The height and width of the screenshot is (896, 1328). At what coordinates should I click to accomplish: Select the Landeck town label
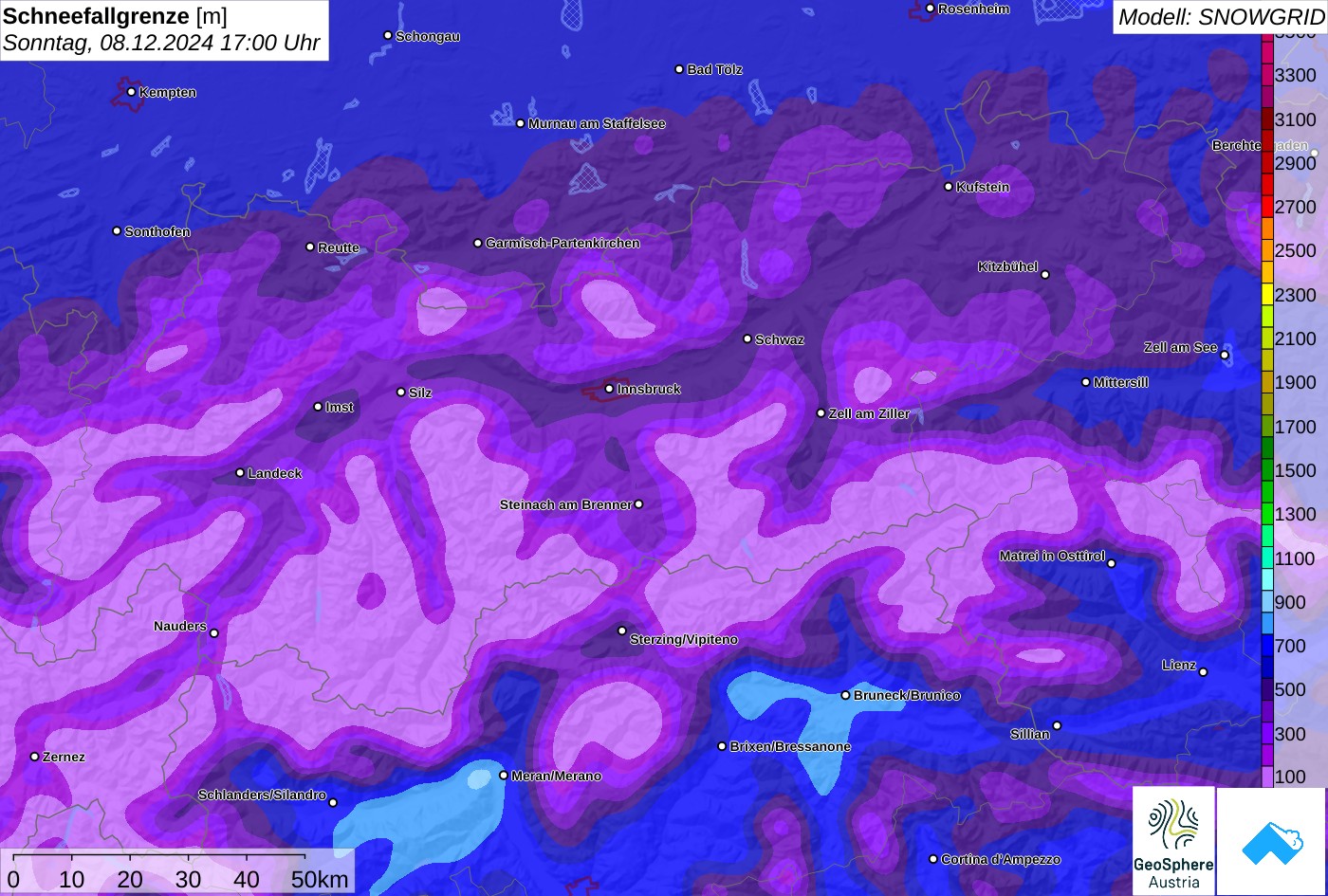(275, 473)
